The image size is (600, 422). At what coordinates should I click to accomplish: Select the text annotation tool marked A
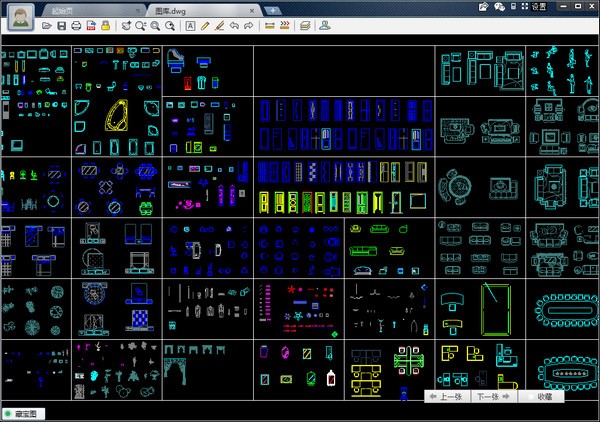190,26
